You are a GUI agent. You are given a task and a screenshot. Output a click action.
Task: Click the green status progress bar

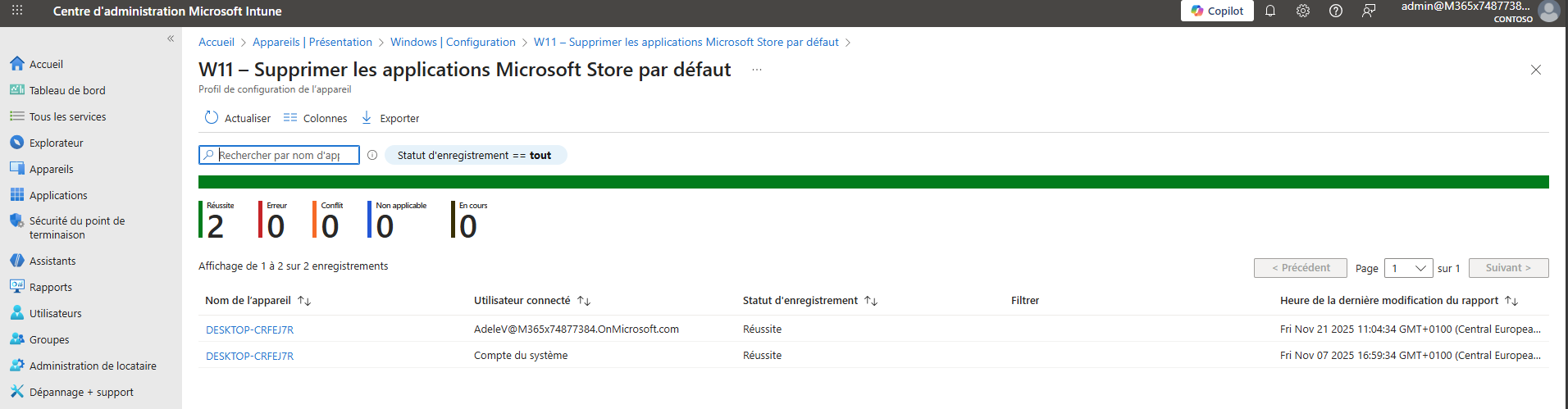873,182
